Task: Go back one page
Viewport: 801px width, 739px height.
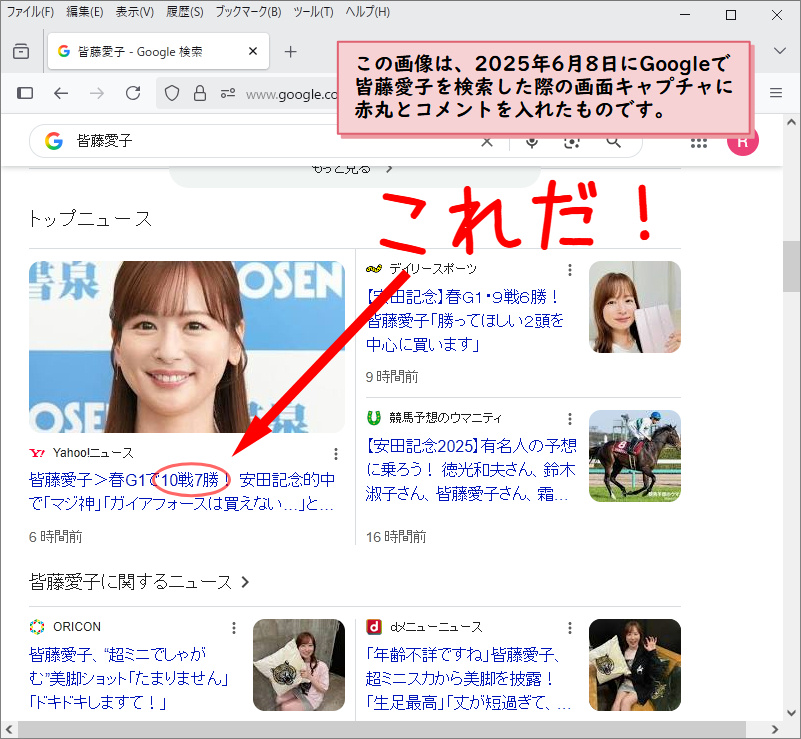Action: [61, 93]
